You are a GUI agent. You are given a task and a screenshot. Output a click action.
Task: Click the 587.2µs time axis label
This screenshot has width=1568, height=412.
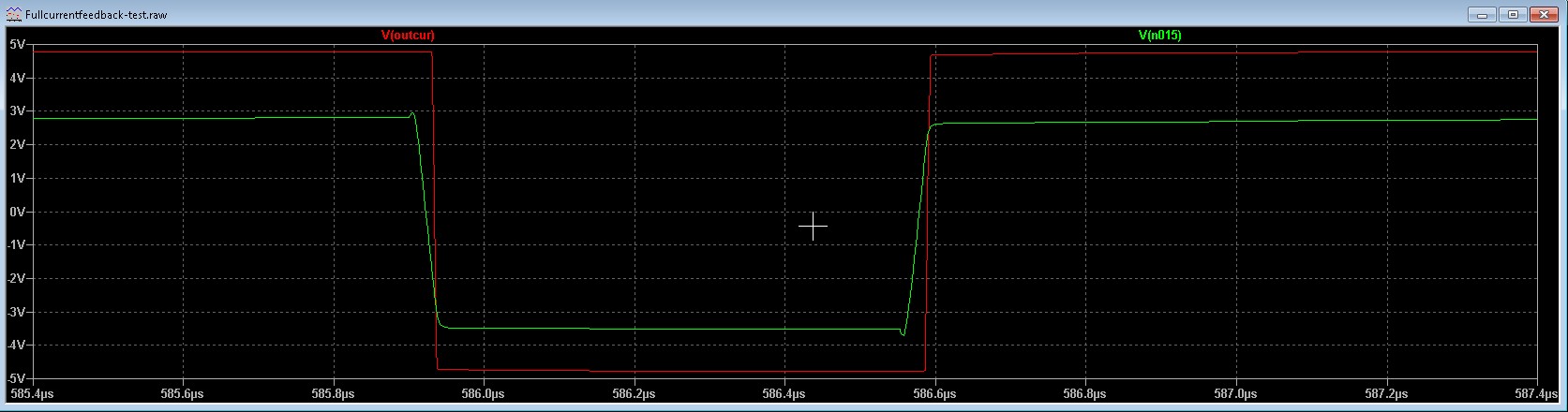1386,394
